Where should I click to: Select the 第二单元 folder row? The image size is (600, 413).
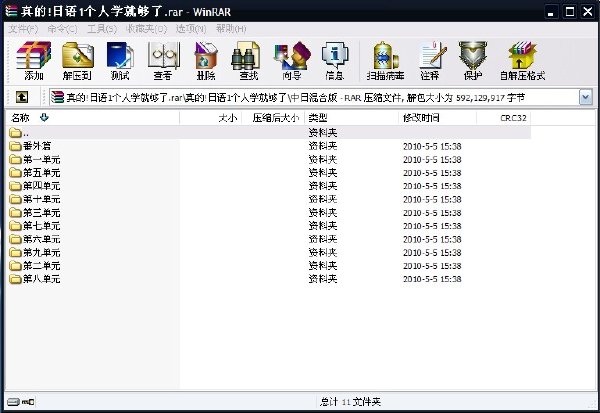point(268,266)
